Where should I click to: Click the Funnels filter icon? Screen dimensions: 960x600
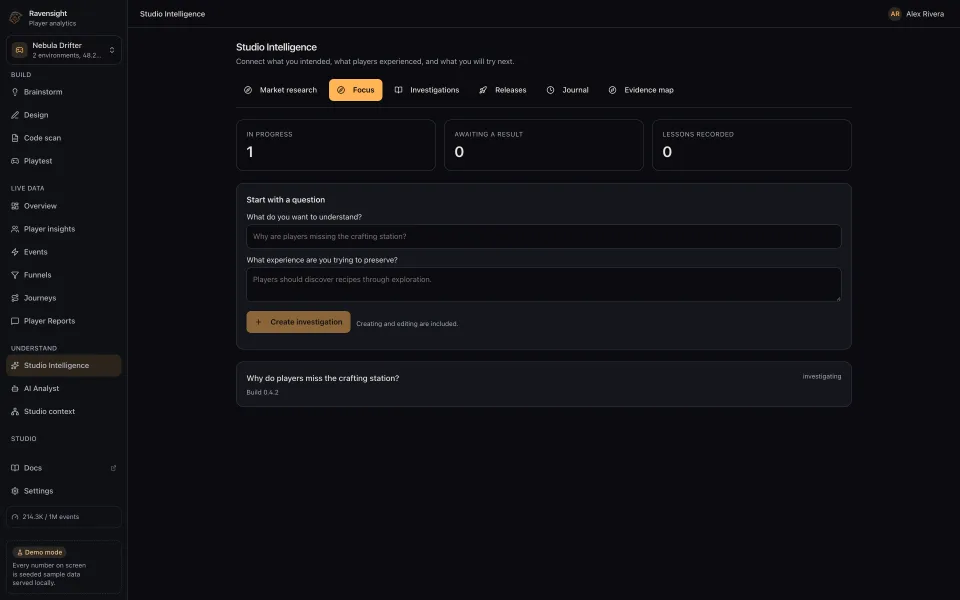coord(15,275)
